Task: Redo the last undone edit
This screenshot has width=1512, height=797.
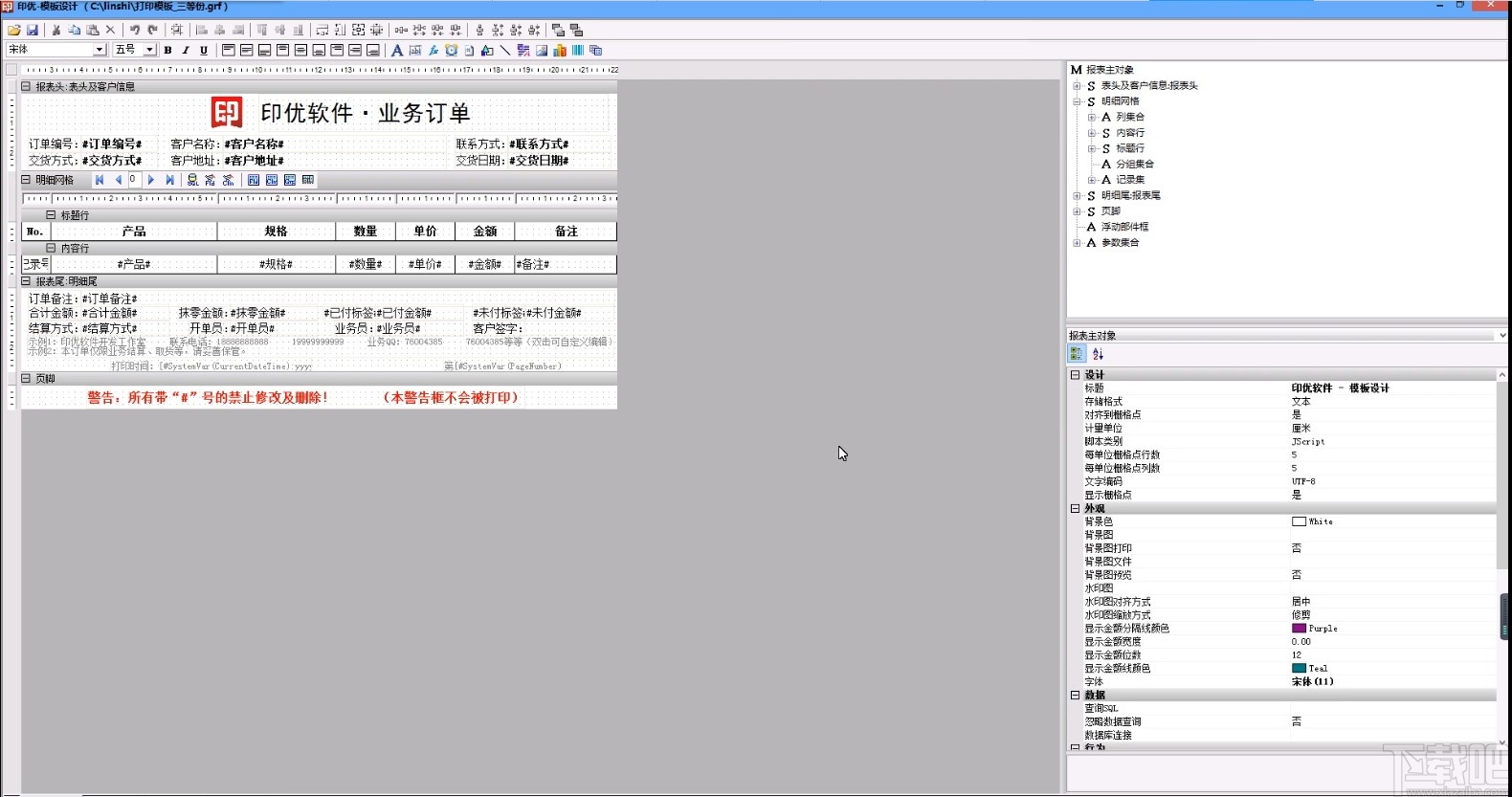Action: tap(152, 30)
